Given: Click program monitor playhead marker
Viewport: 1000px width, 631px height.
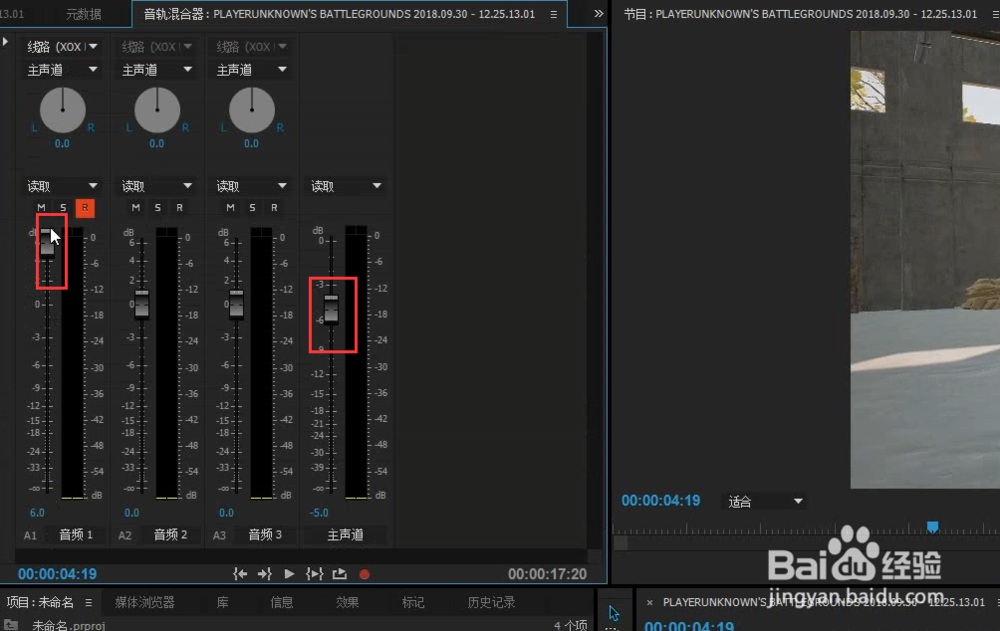Looking at the screenshot, I should [x=932, y=526].
